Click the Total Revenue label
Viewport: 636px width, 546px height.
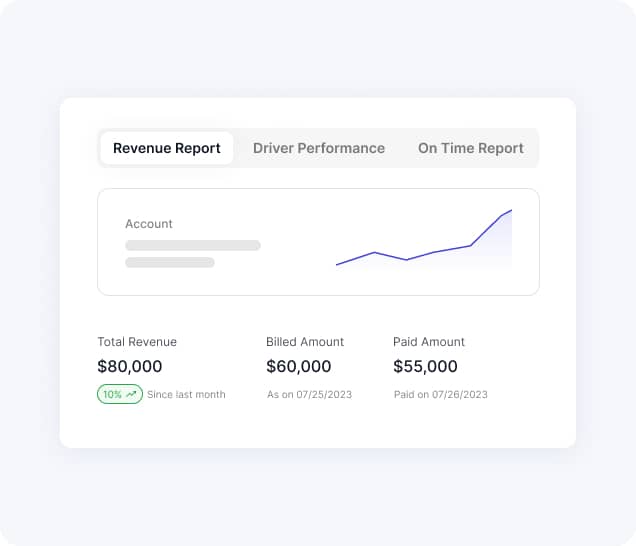tap(137, 342)
